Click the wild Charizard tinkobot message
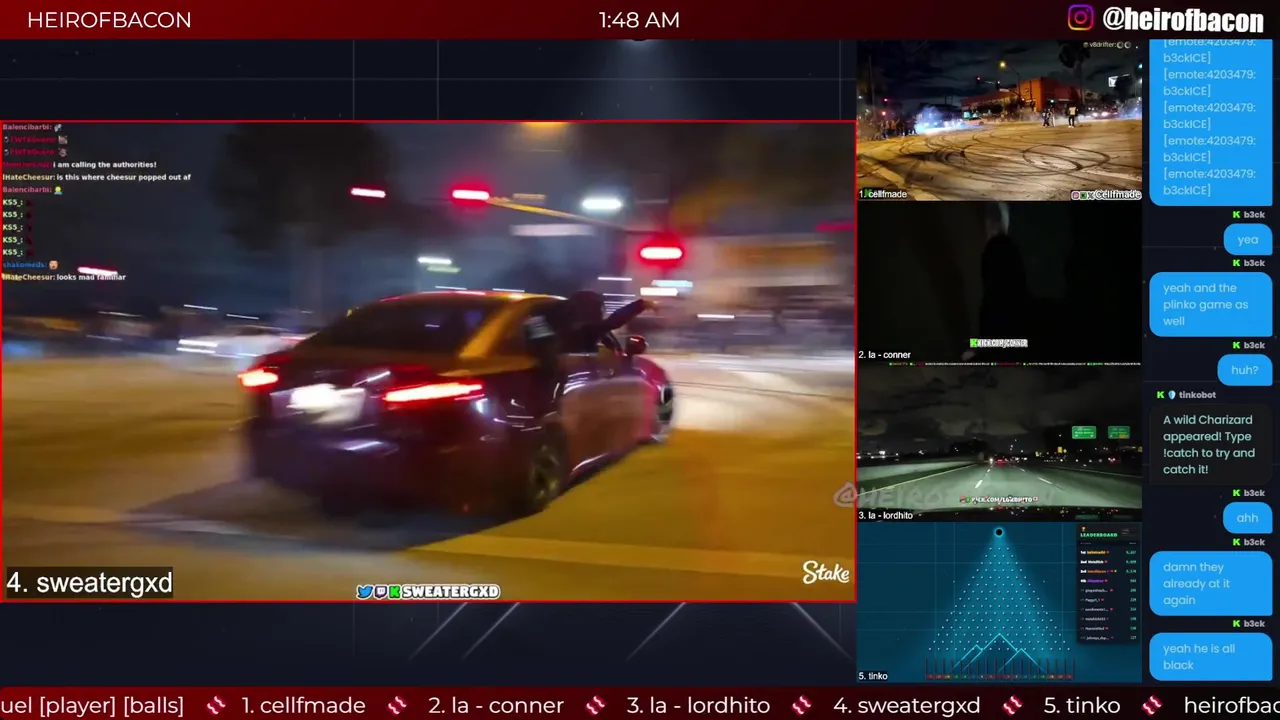Image resolution: width=1280 pixels, height=720 pixels. 1210,444
